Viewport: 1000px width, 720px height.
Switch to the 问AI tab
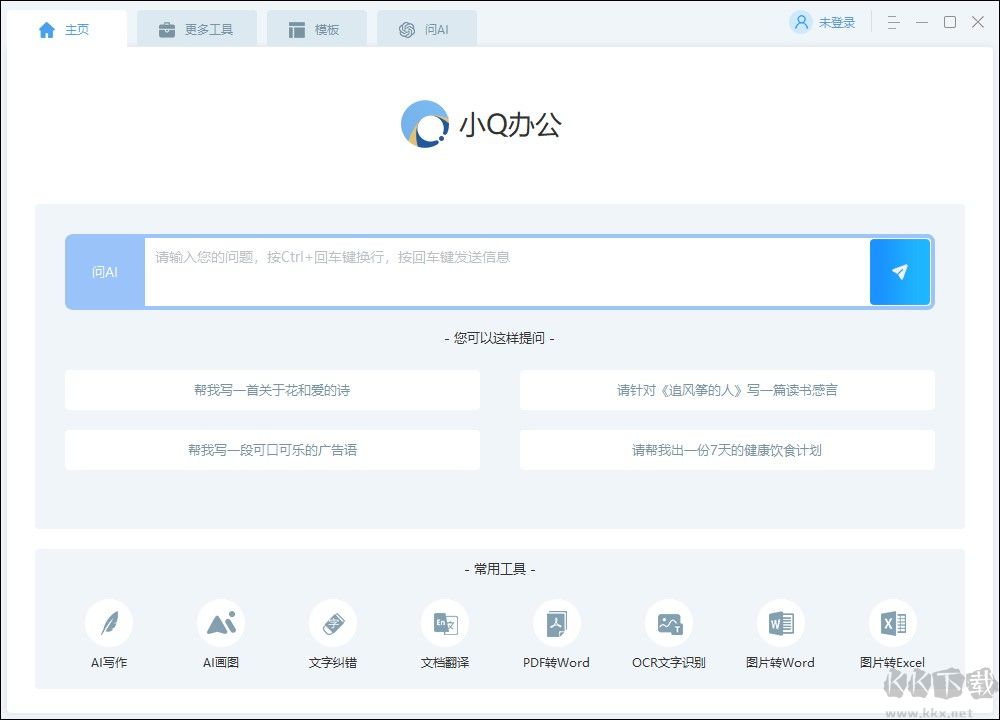pyautogui.click(x=426, y=29)
